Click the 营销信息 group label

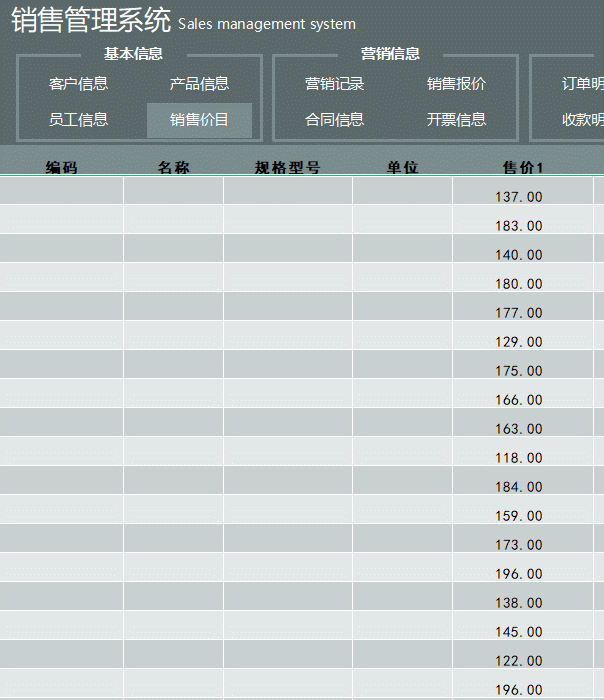(390, 54)
